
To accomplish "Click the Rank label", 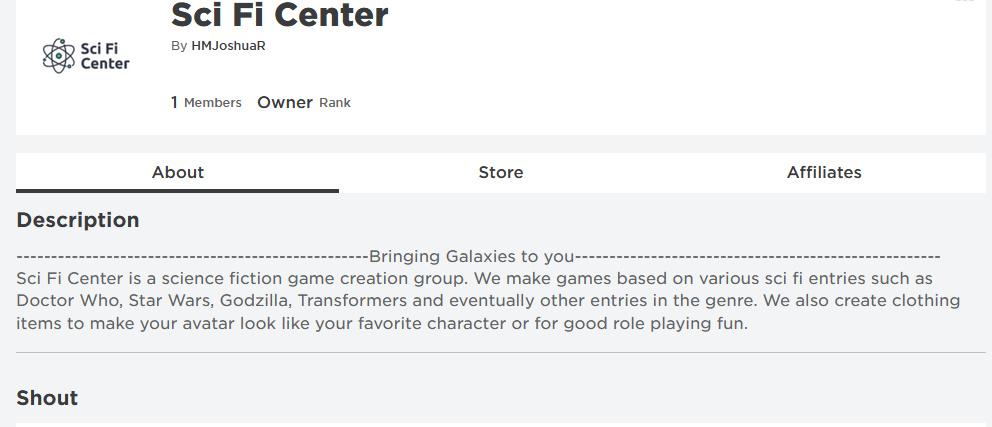I will click(335, 103).
